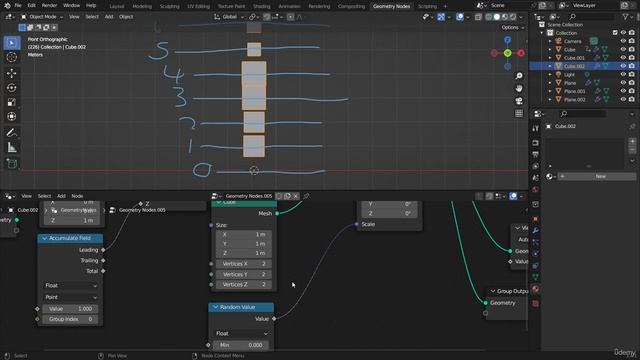Screen dimensions: 640x360
Task: Toggle visibility eye for Light
Action: [623, 74]
